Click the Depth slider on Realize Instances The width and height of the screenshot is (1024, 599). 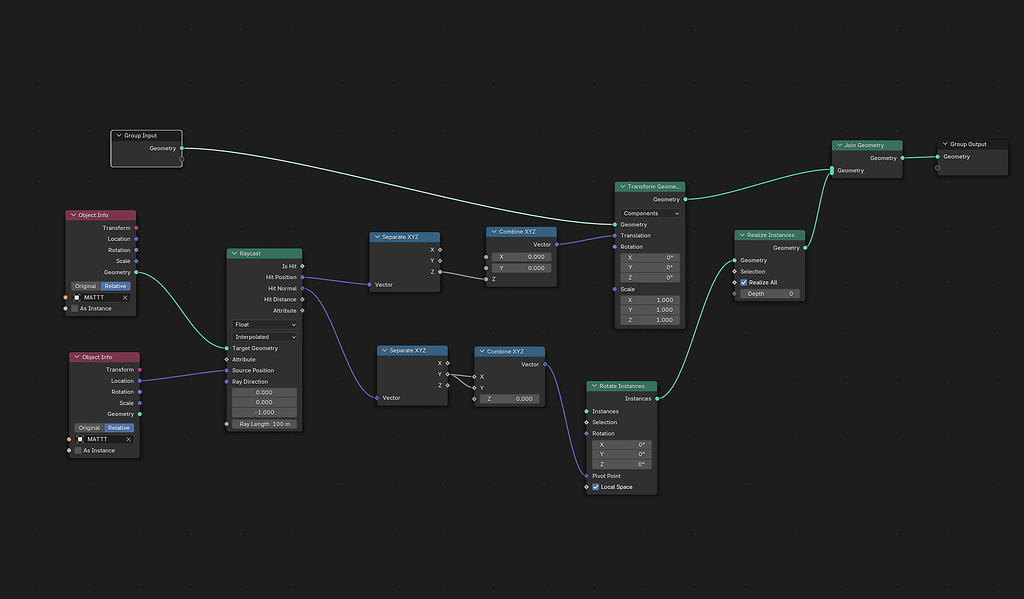click(x=770, y=294)
